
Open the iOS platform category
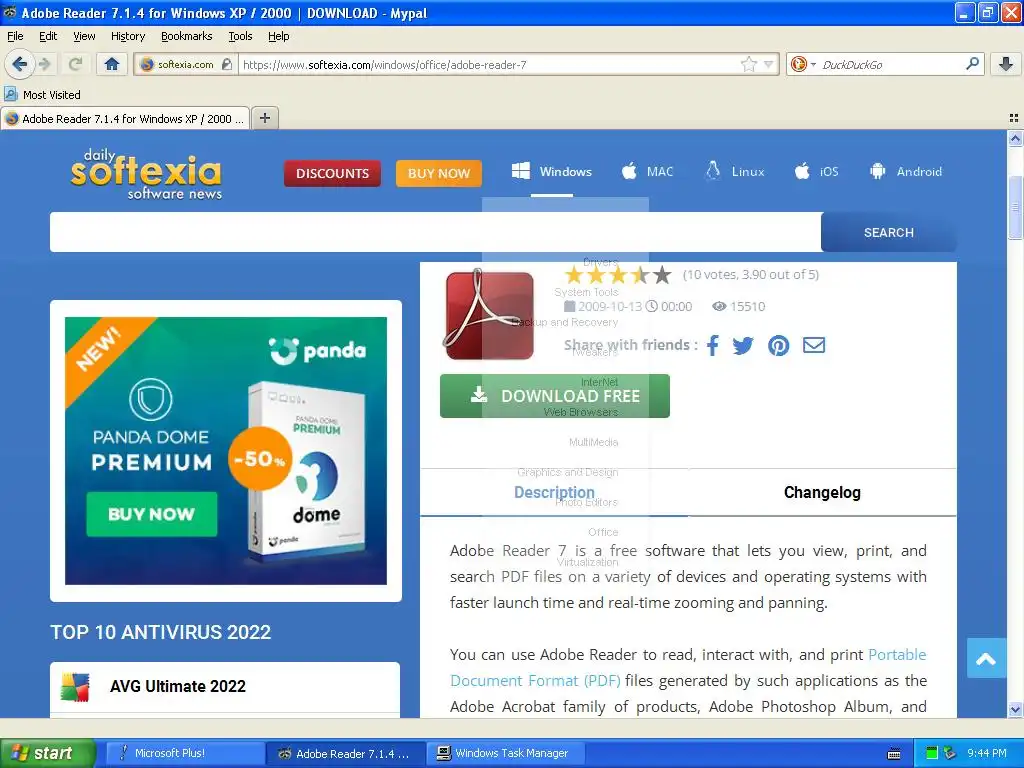816,172
